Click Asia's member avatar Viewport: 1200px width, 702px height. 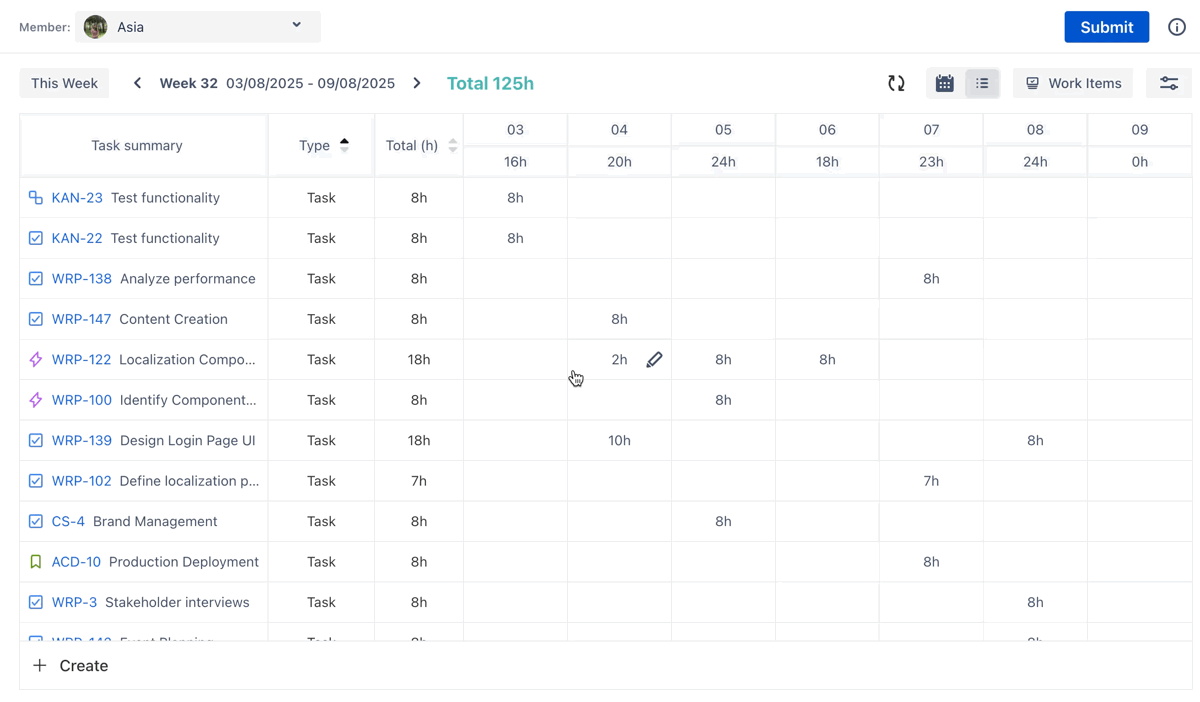click(x=96, y=27)
